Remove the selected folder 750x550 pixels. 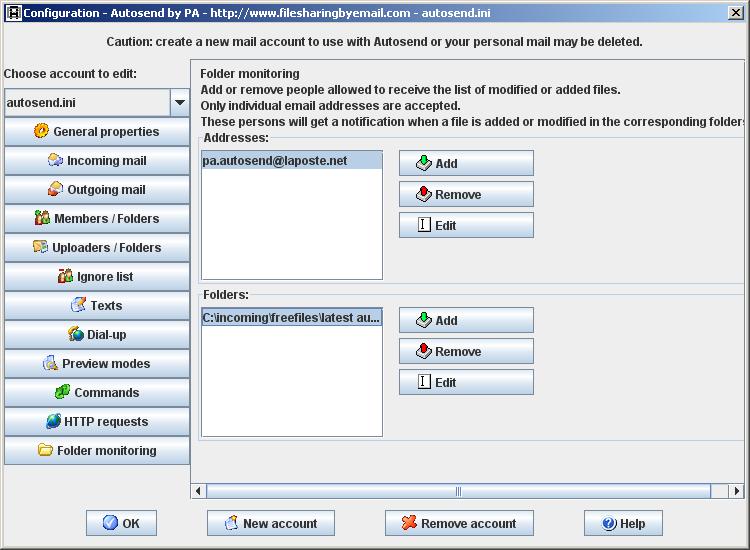466,352
